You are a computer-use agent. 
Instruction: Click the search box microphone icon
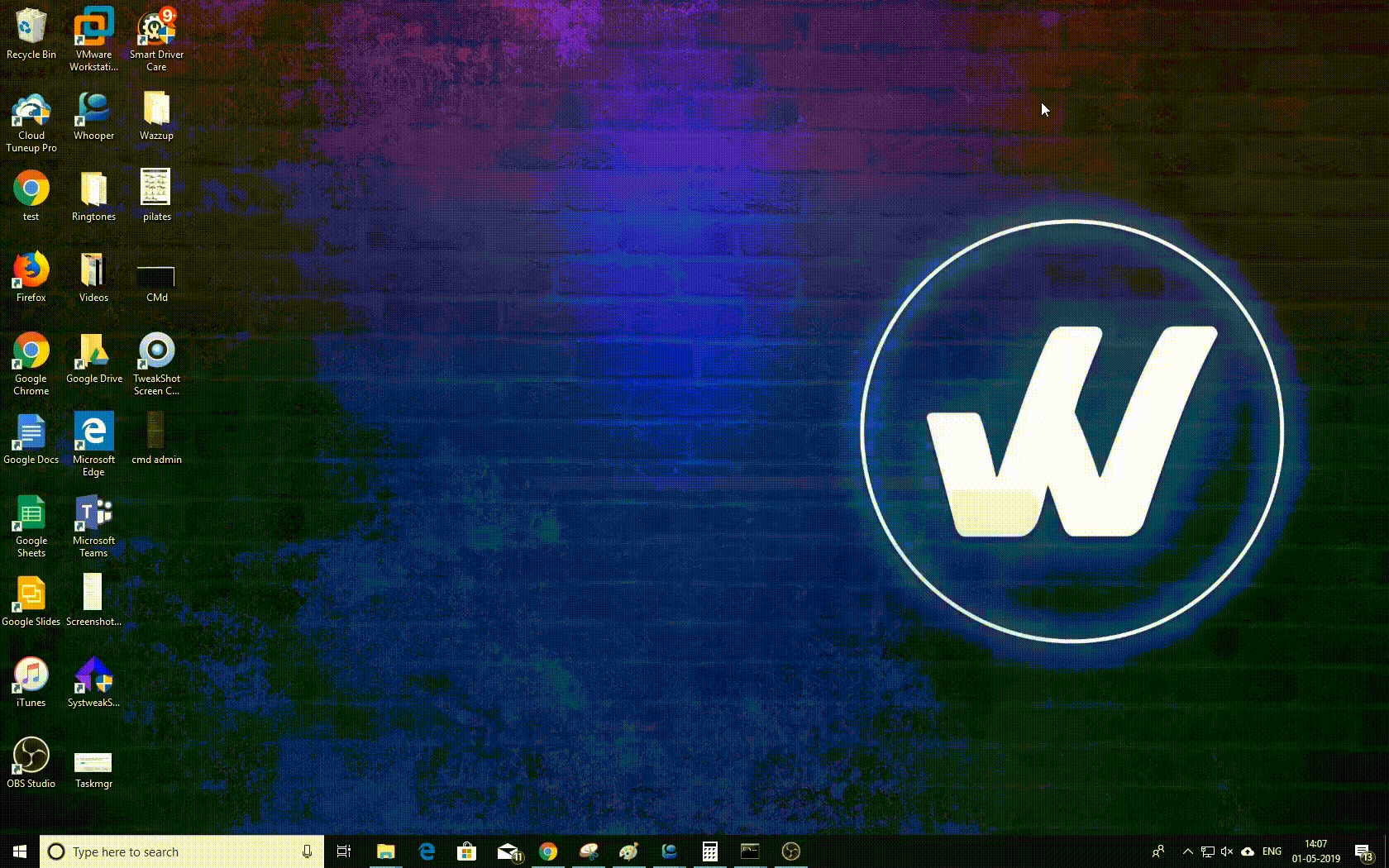point(307,851)
